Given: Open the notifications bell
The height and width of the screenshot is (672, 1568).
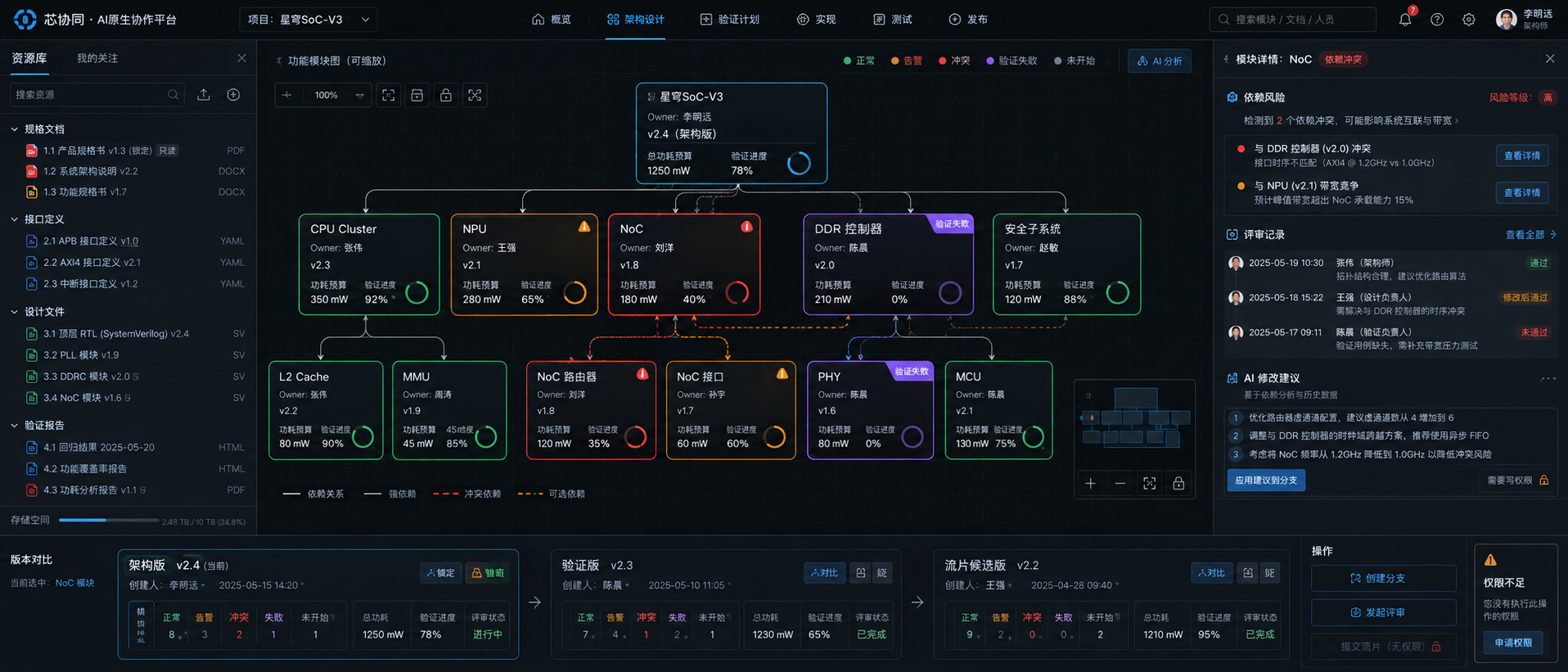Looking at the screenshot, I should point(1405,20).
